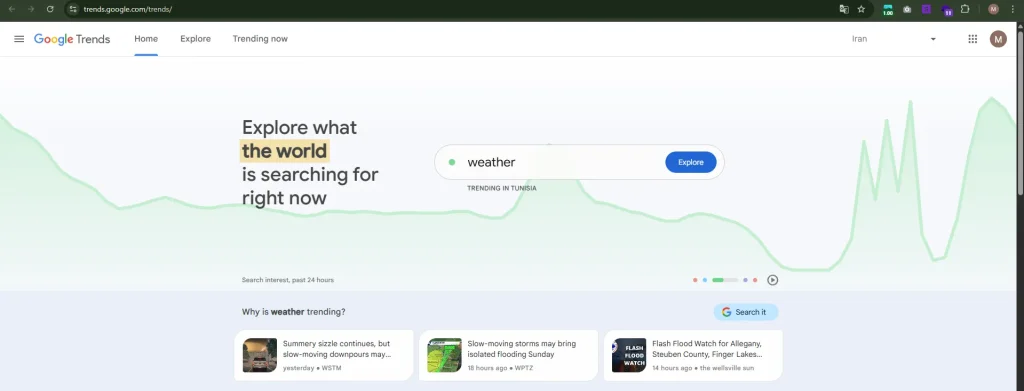The height and width of the screenshot is (391, 1024).
Task: Click the WPTZ storm map thumbnail
Action: click(x=444, y=355)
